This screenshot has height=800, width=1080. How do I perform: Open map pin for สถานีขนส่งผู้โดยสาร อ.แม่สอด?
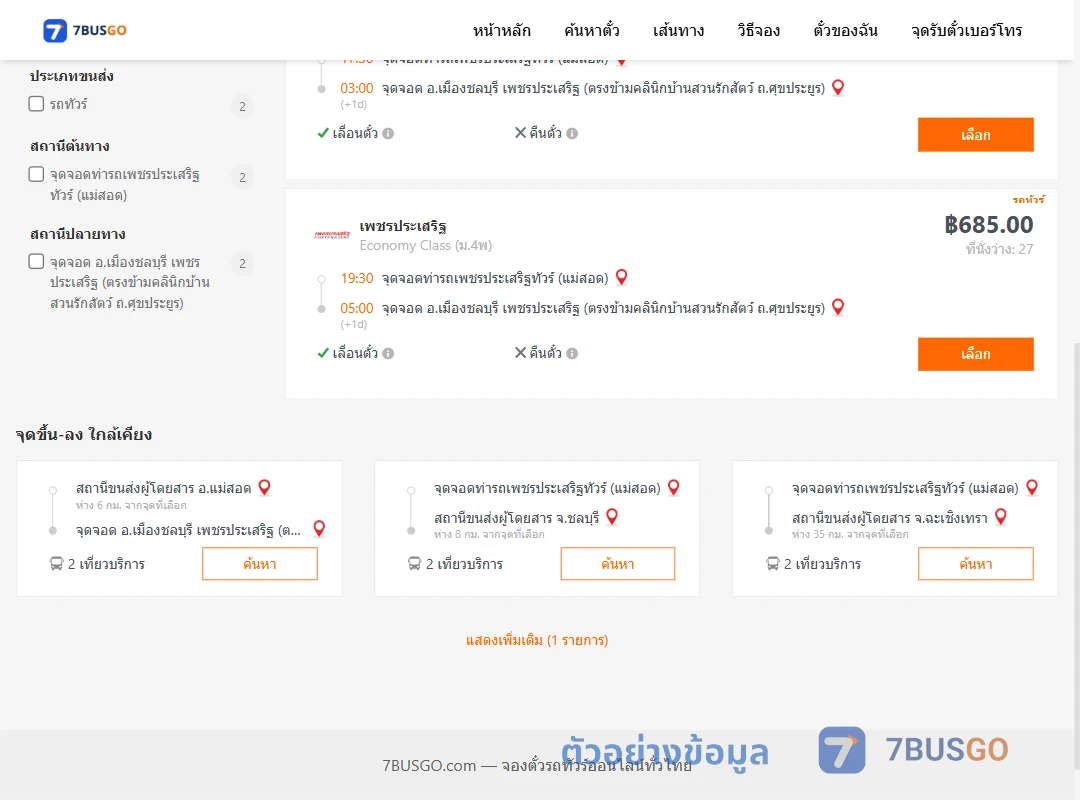click(264, 487)
